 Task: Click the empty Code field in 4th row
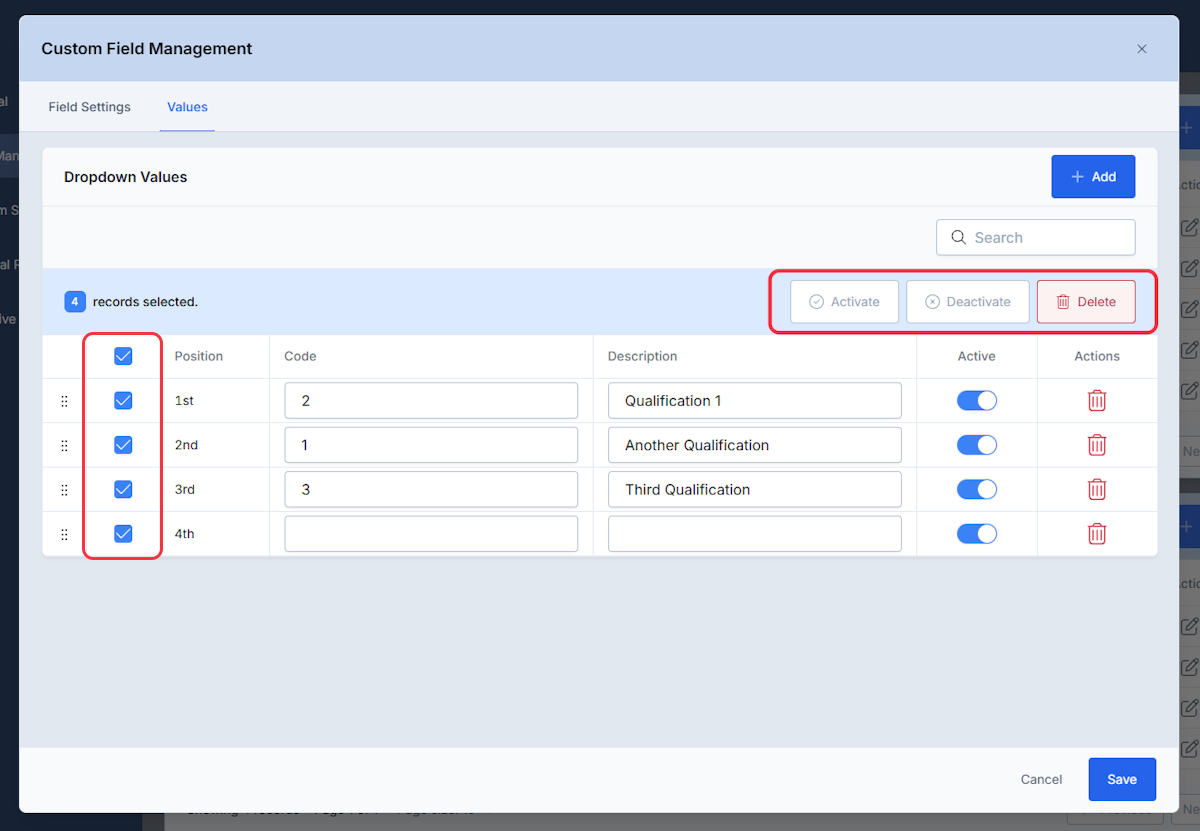pyautogui.click(x=431, y=534)
